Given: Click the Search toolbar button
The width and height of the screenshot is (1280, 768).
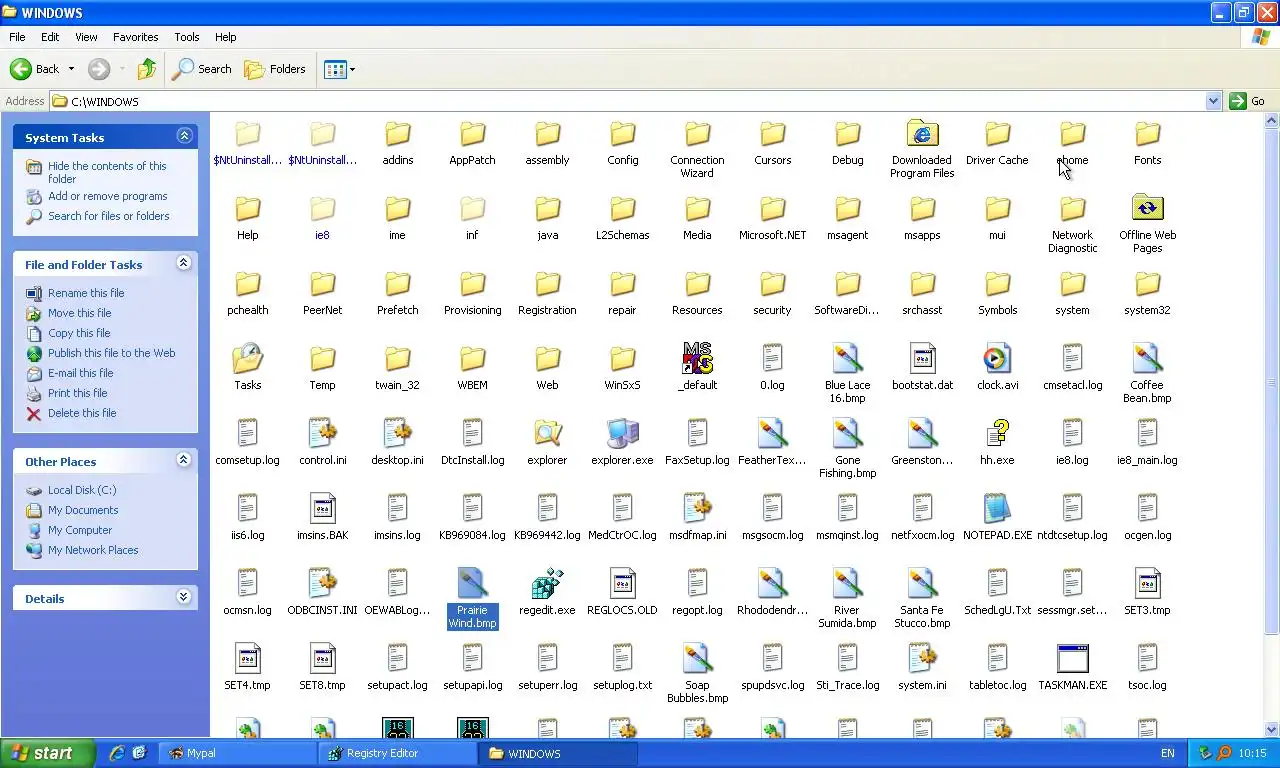Looking at the screenshot, I should point(202,69).
